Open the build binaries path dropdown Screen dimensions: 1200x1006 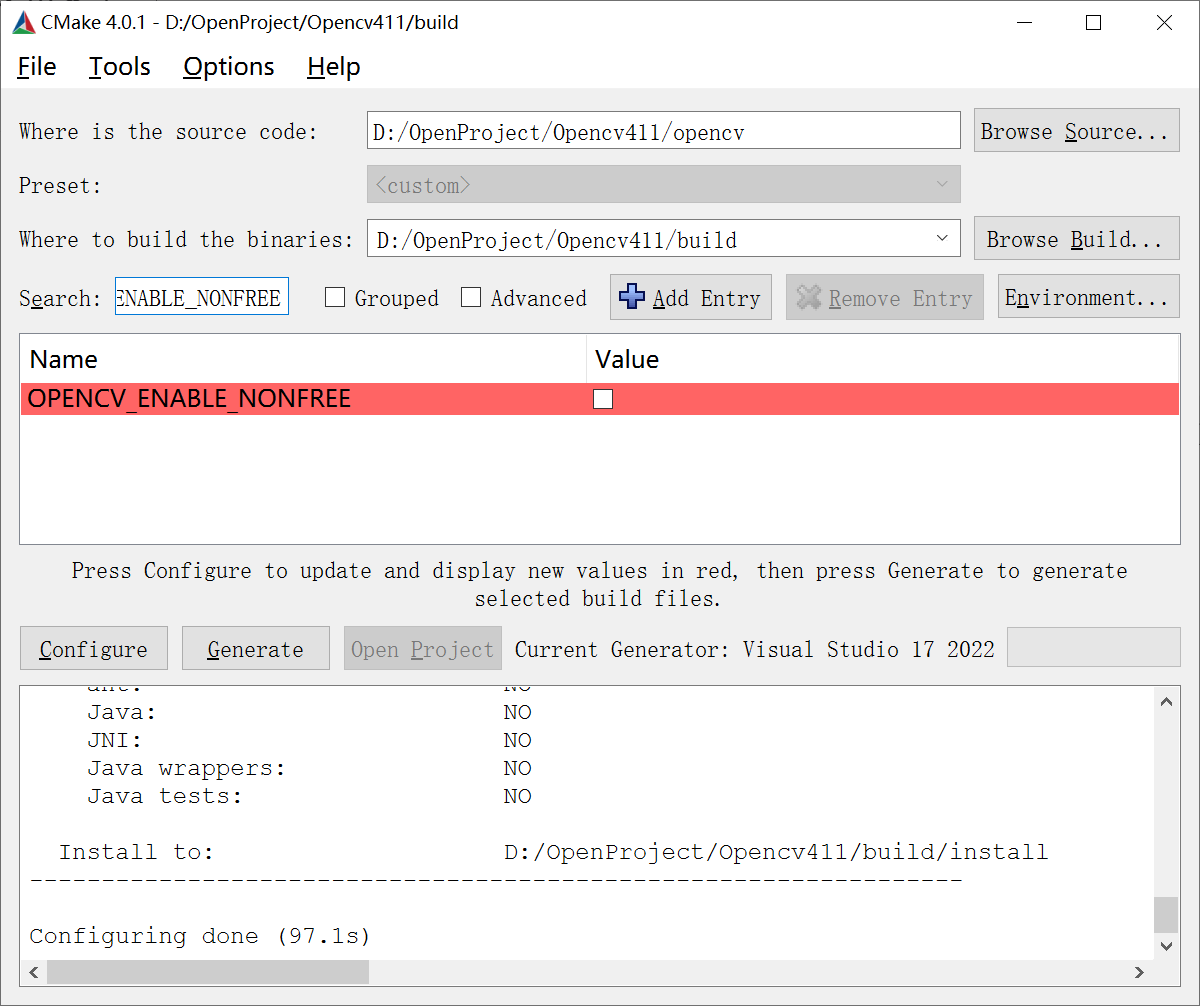(x=941, y=238)
